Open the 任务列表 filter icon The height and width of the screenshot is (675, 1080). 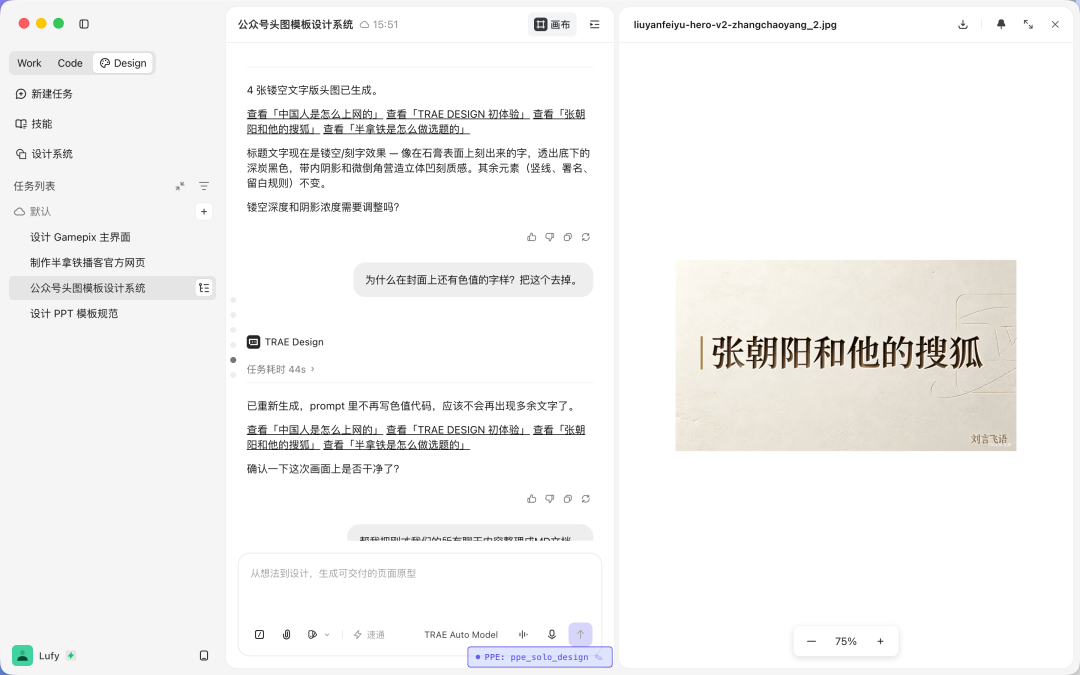point(204,186)
